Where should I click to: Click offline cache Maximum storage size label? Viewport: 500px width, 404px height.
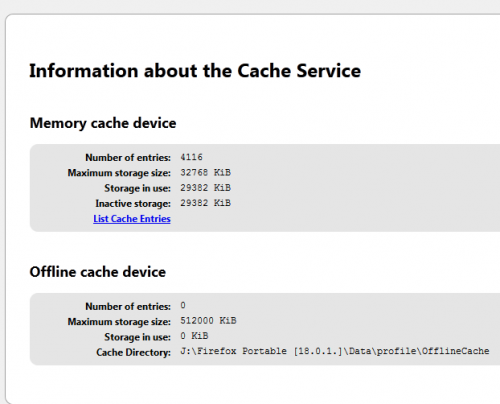(x=119, y=322)
